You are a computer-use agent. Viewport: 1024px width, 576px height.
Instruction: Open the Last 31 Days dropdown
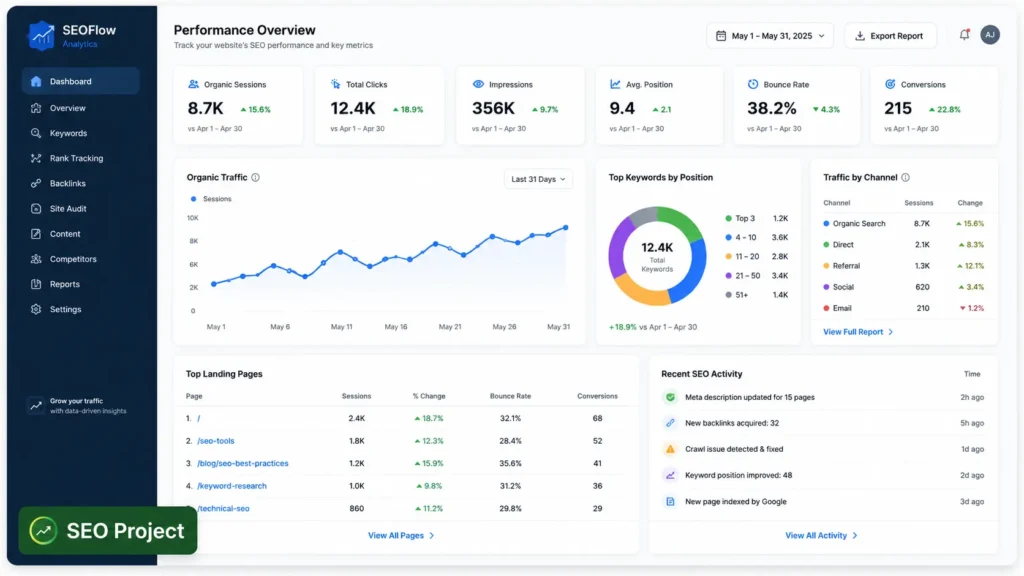[538, 179]
